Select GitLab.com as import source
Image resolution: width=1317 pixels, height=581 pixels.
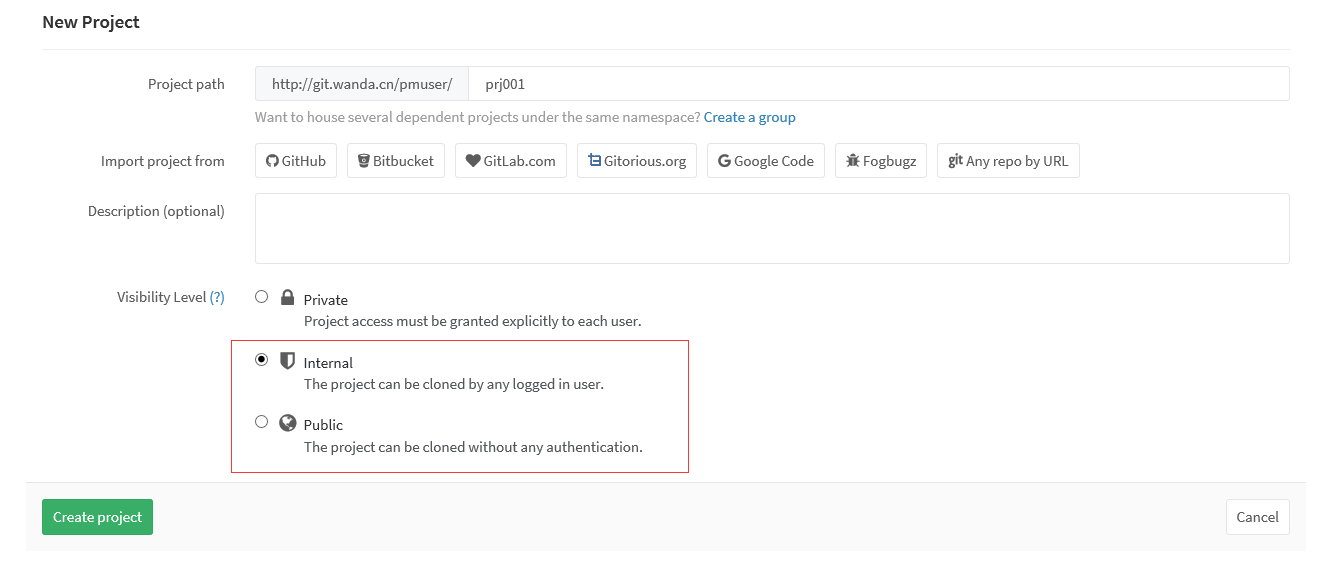coord(510,160)
